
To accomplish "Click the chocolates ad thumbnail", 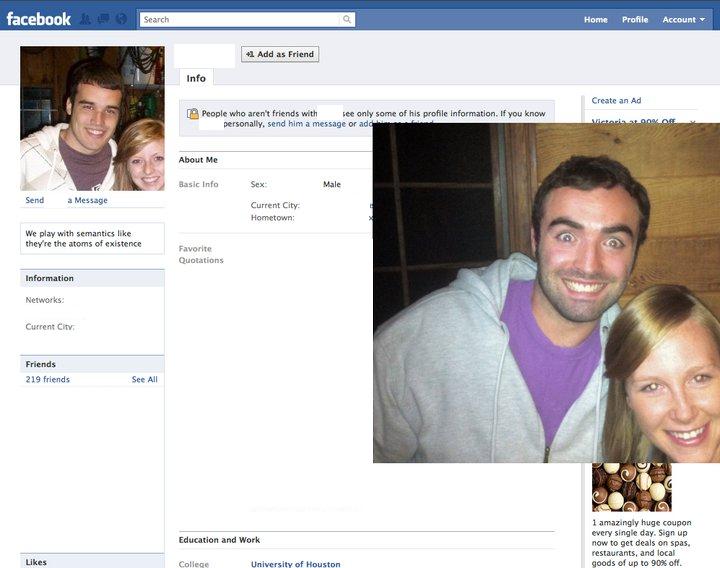I will (631, 487).
